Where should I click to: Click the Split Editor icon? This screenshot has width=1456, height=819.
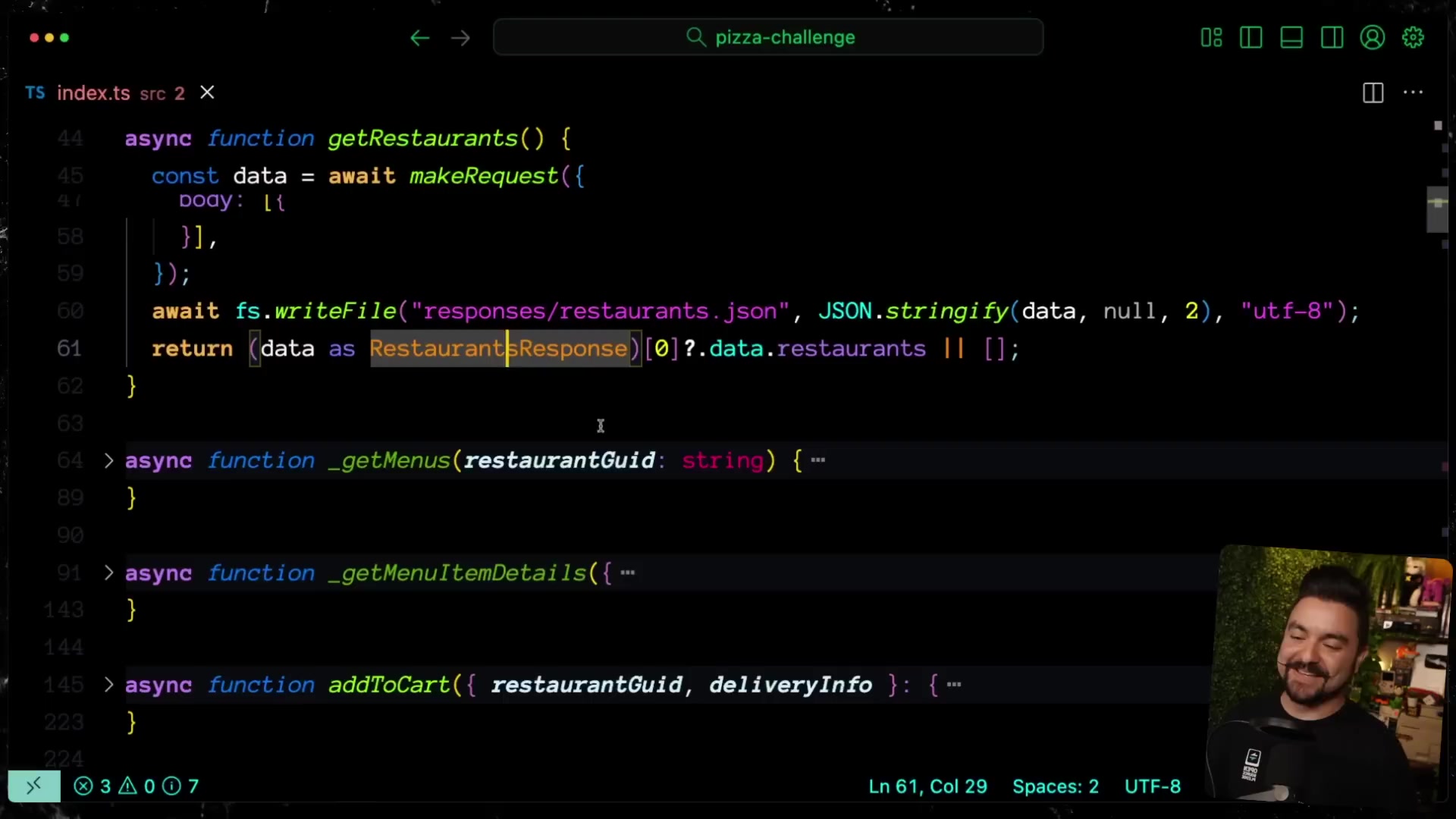coord(1373,93)
